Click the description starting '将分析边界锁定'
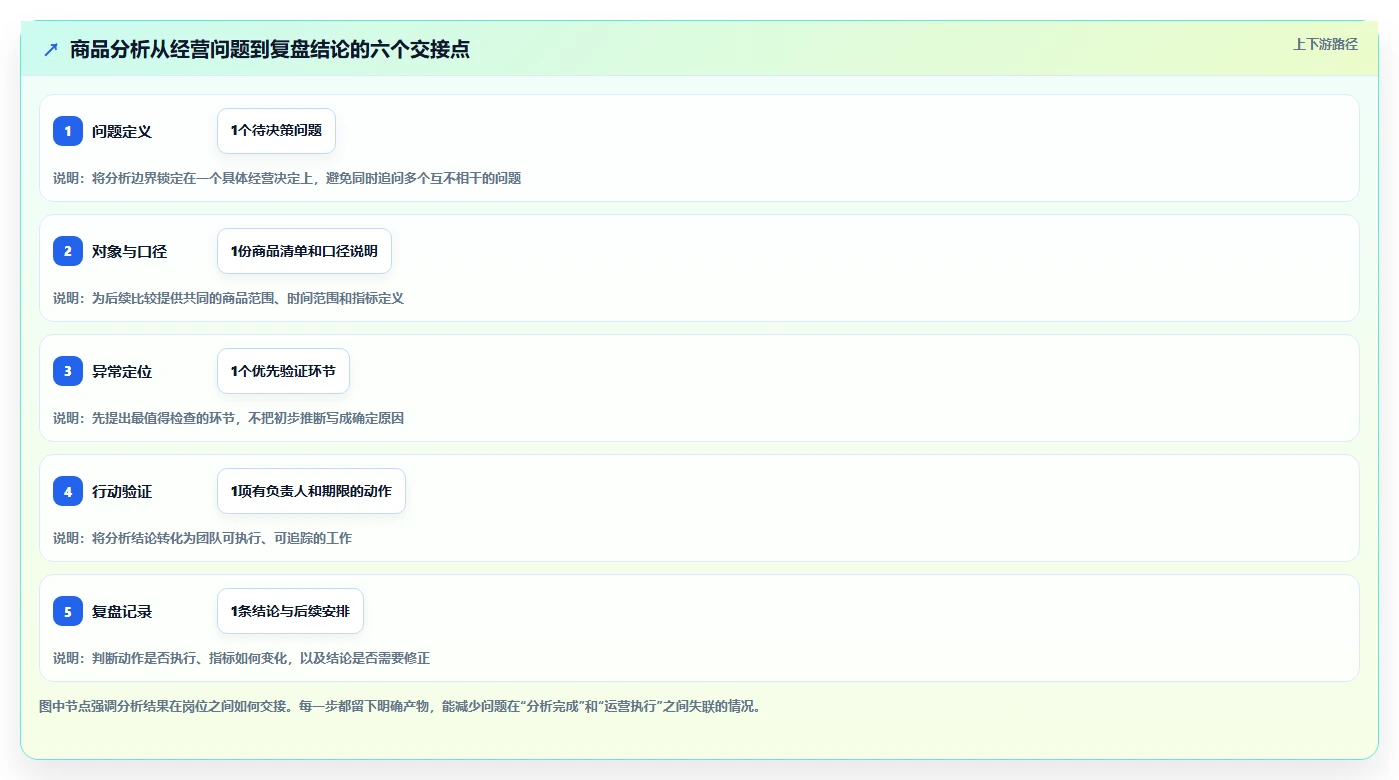This screenshot has width=1399, height=780. tap(287, 178)
